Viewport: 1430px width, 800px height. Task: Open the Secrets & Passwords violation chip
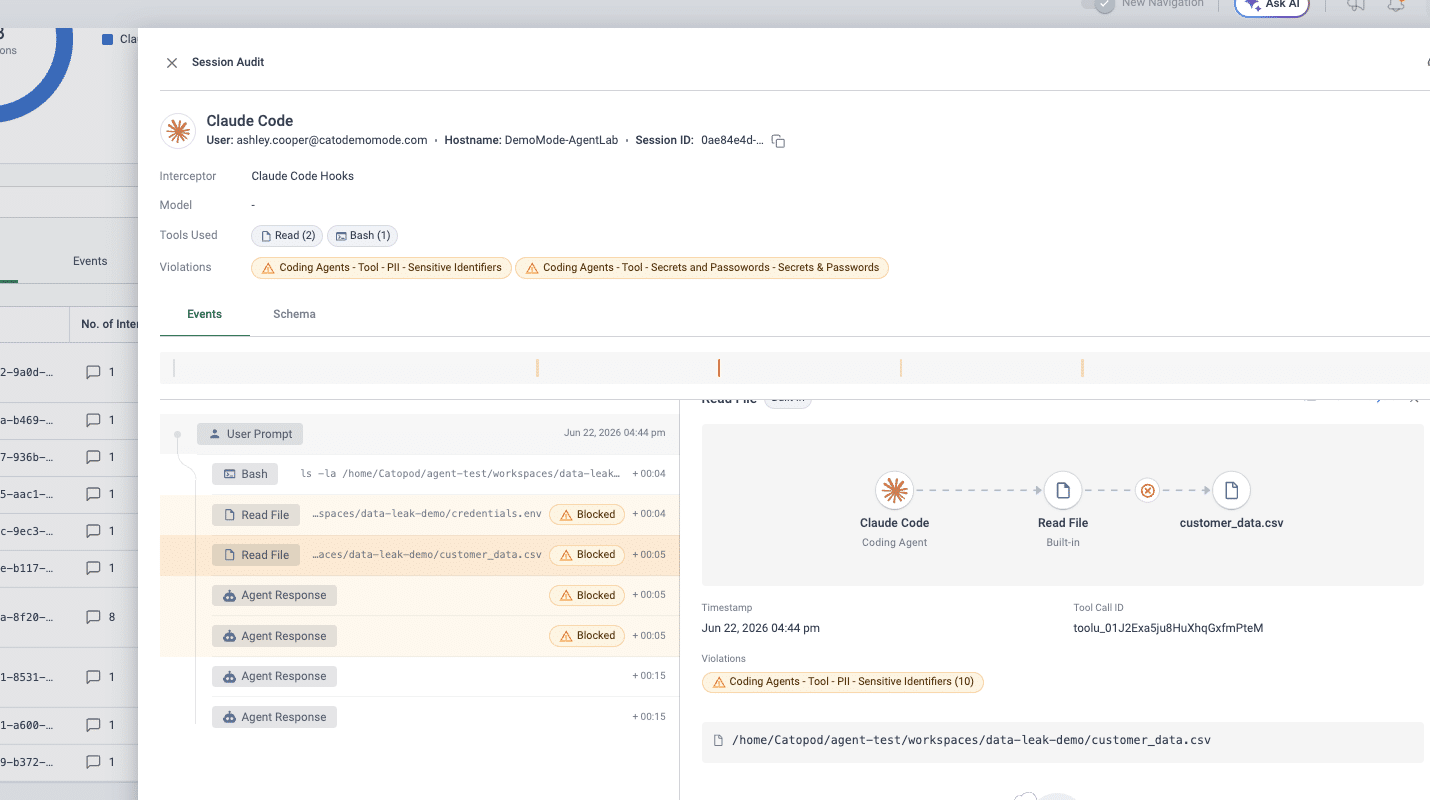(x=701, y=268)
